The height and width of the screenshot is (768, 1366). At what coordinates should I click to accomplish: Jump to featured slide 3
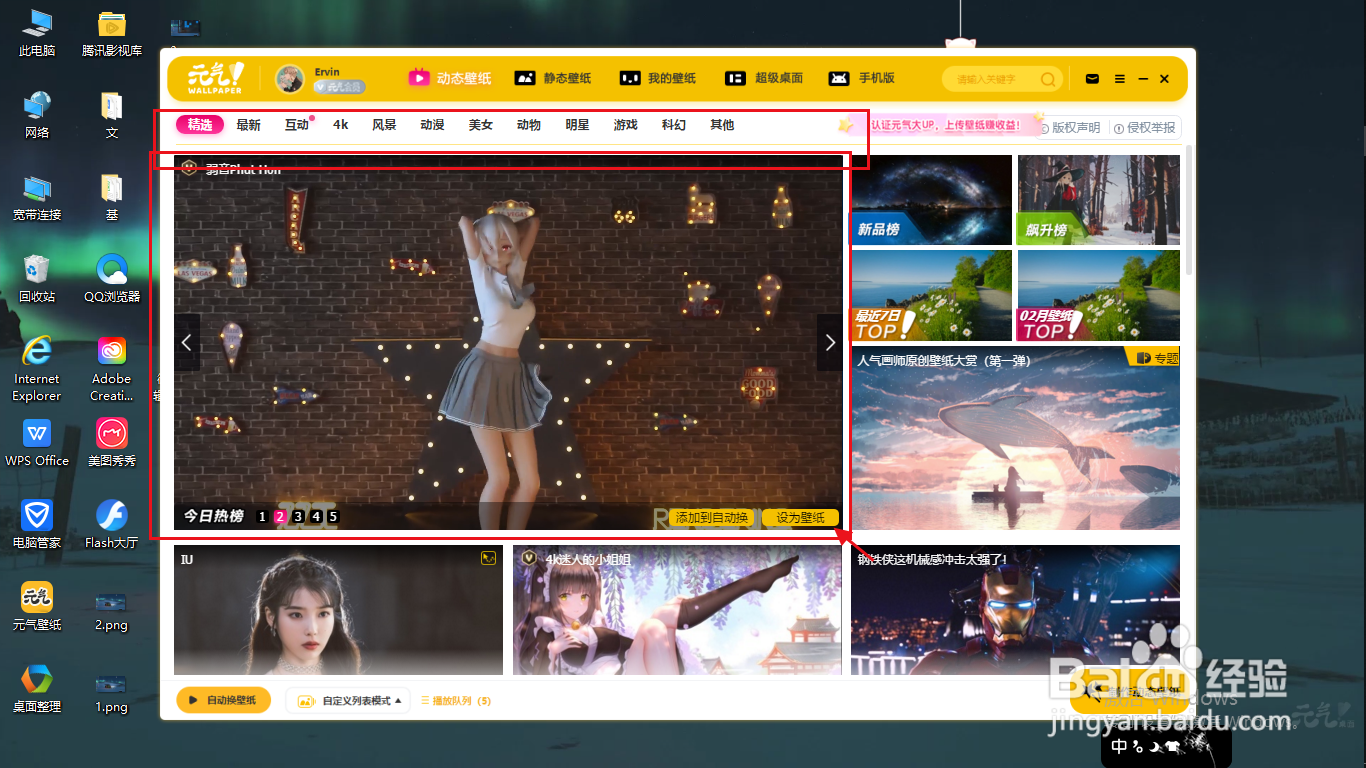298,517
